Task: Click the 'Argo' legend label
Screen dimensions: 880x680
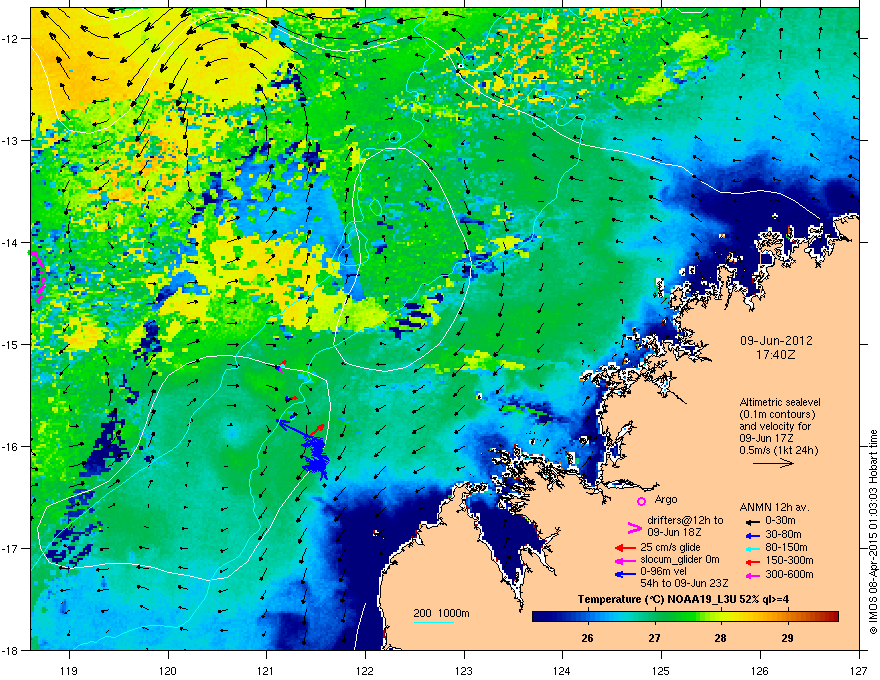Action: (x=666, y=499)
